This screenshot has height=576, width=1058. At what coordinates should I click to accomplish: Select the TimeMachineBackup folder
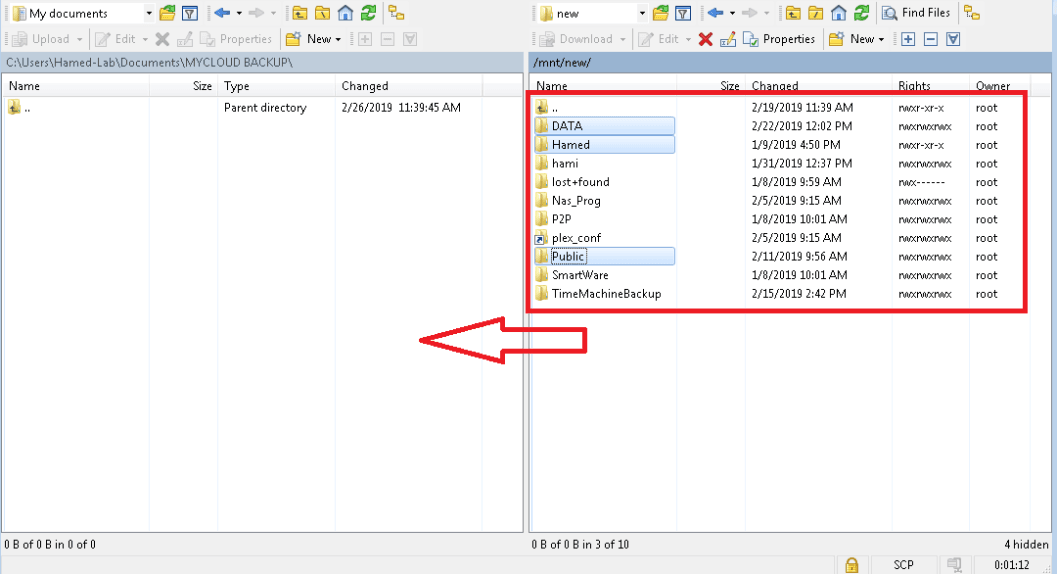pos(606,293)
